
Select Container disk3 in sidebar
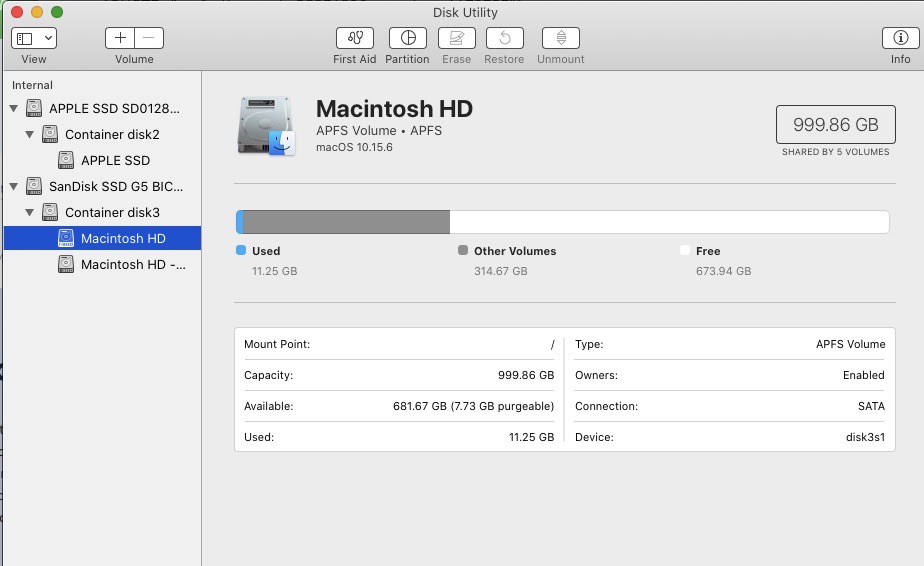tap(112, 212)
